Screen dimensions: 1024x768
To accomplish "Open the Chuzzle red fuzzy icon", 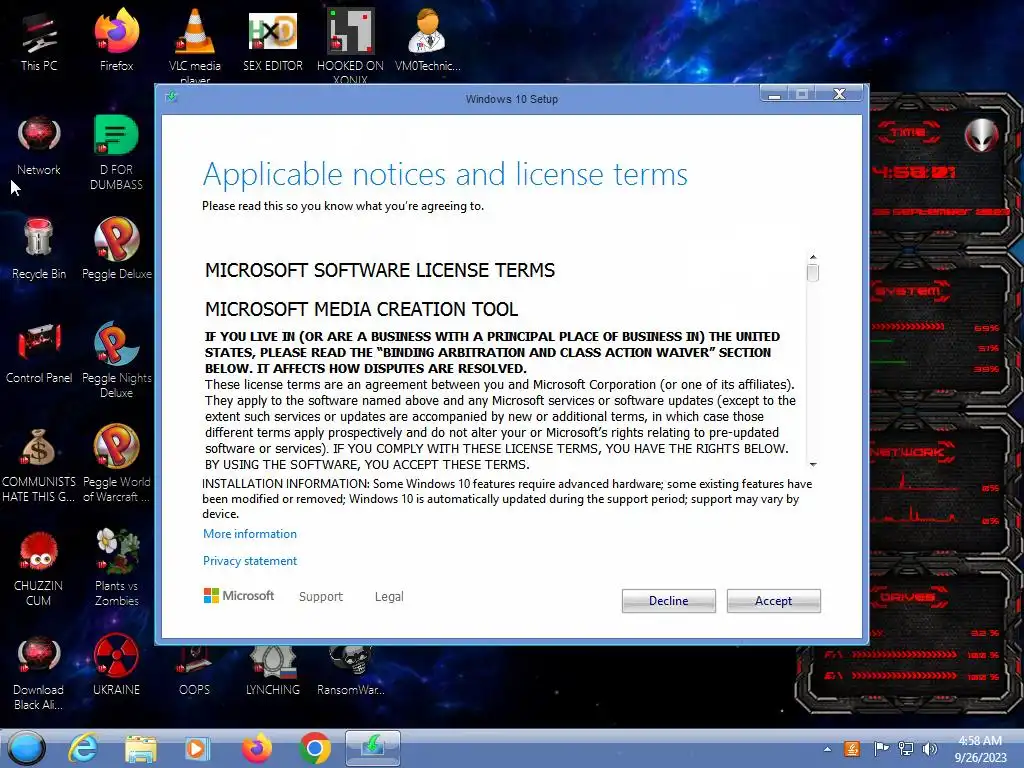I will click(39, 568).
